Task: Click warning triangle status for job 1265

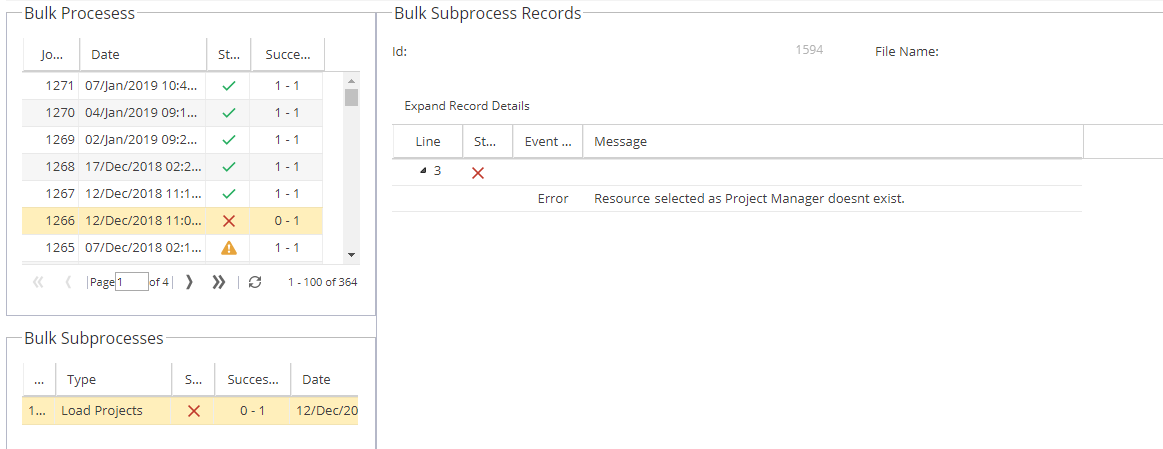Action: point(229,248)
